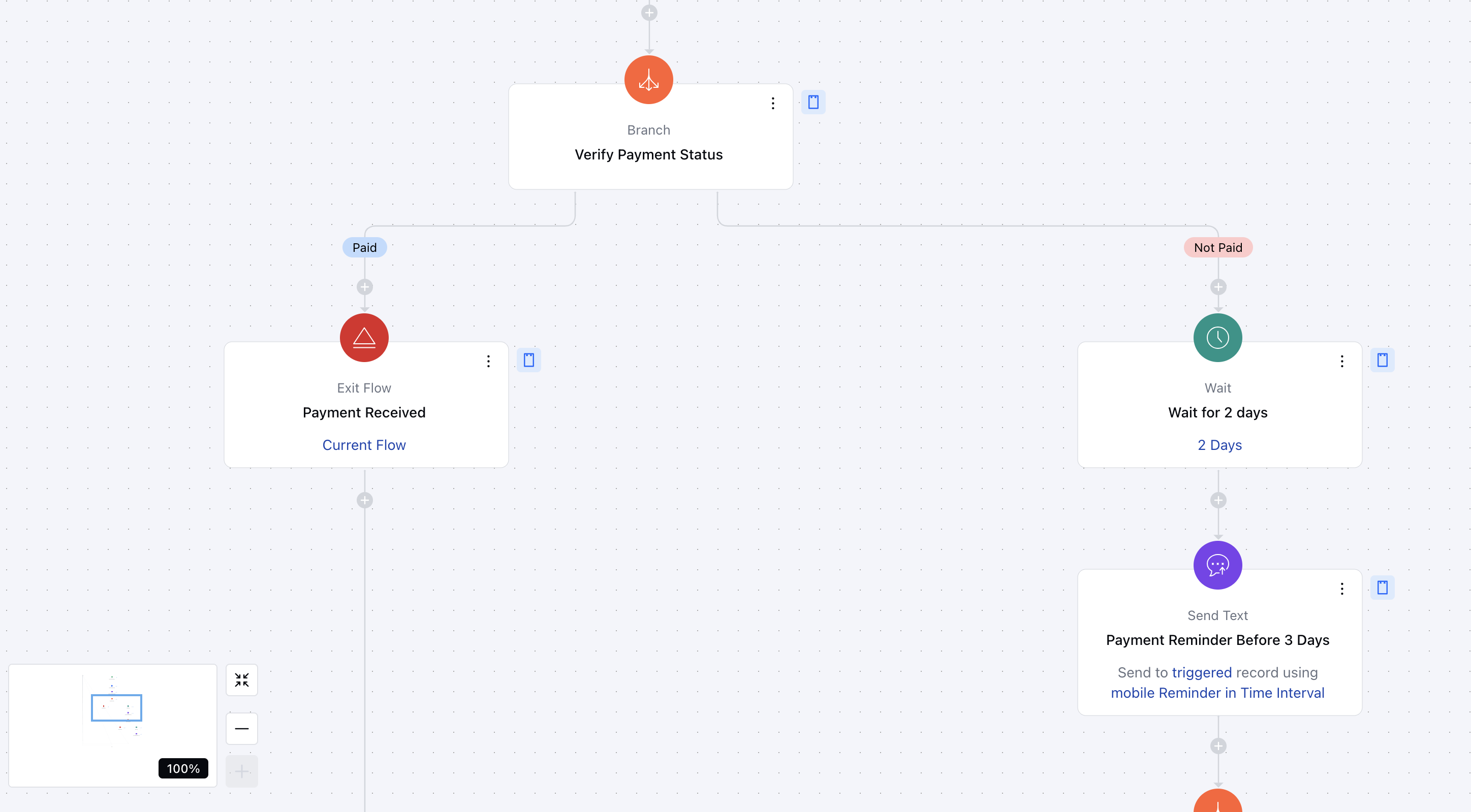The height and width of the screenshot is (812, 1471).
Task: Open notes icon beside Wait for 2 days
Action: [x=1382, y=360]
